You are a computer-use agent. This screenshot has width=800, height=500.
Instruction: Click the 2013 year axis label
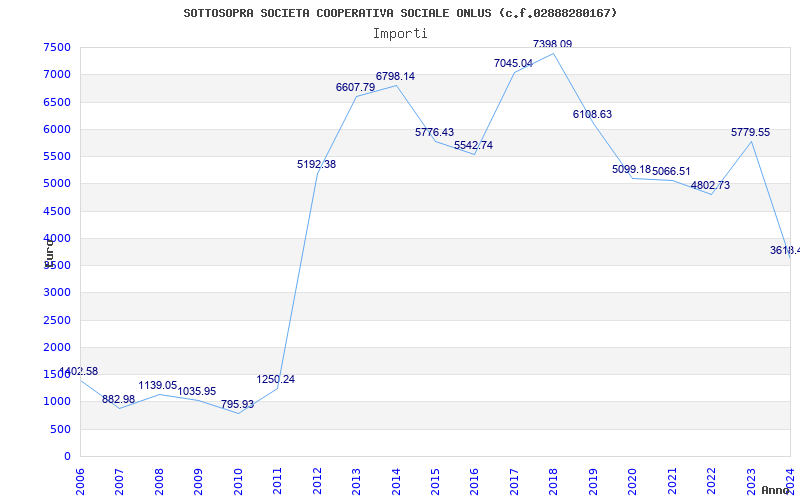357,483
